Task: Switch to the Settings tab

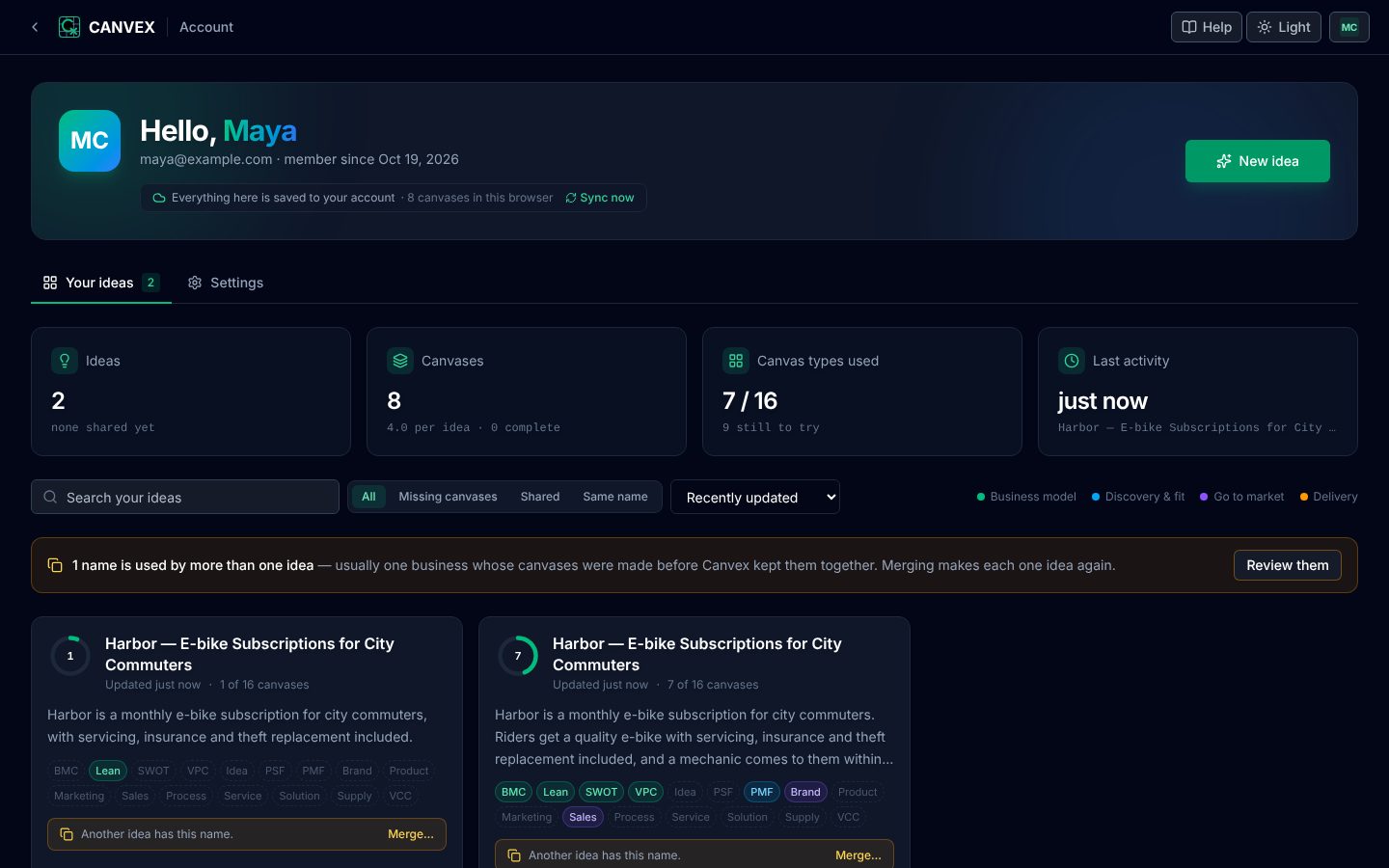Action: [x=225, y=283]
